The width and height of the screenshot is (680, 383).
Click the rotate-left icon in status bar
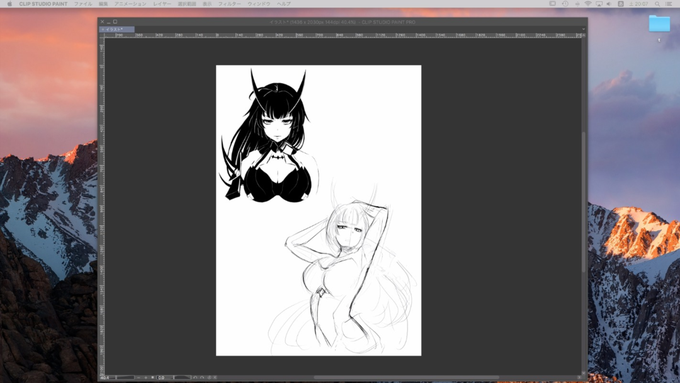pos(196,378)
